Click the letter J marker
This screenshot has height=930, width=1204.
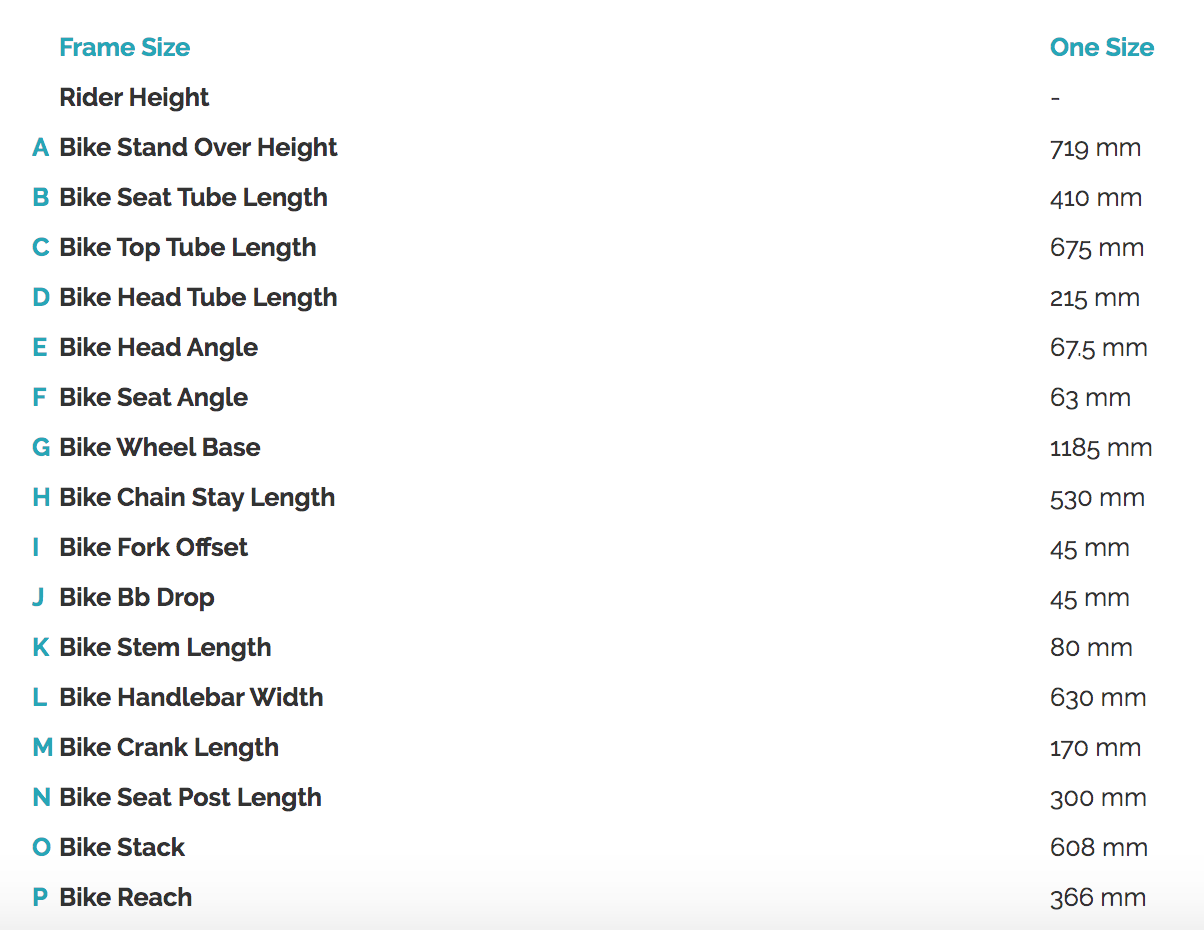[x=38, y=598]
